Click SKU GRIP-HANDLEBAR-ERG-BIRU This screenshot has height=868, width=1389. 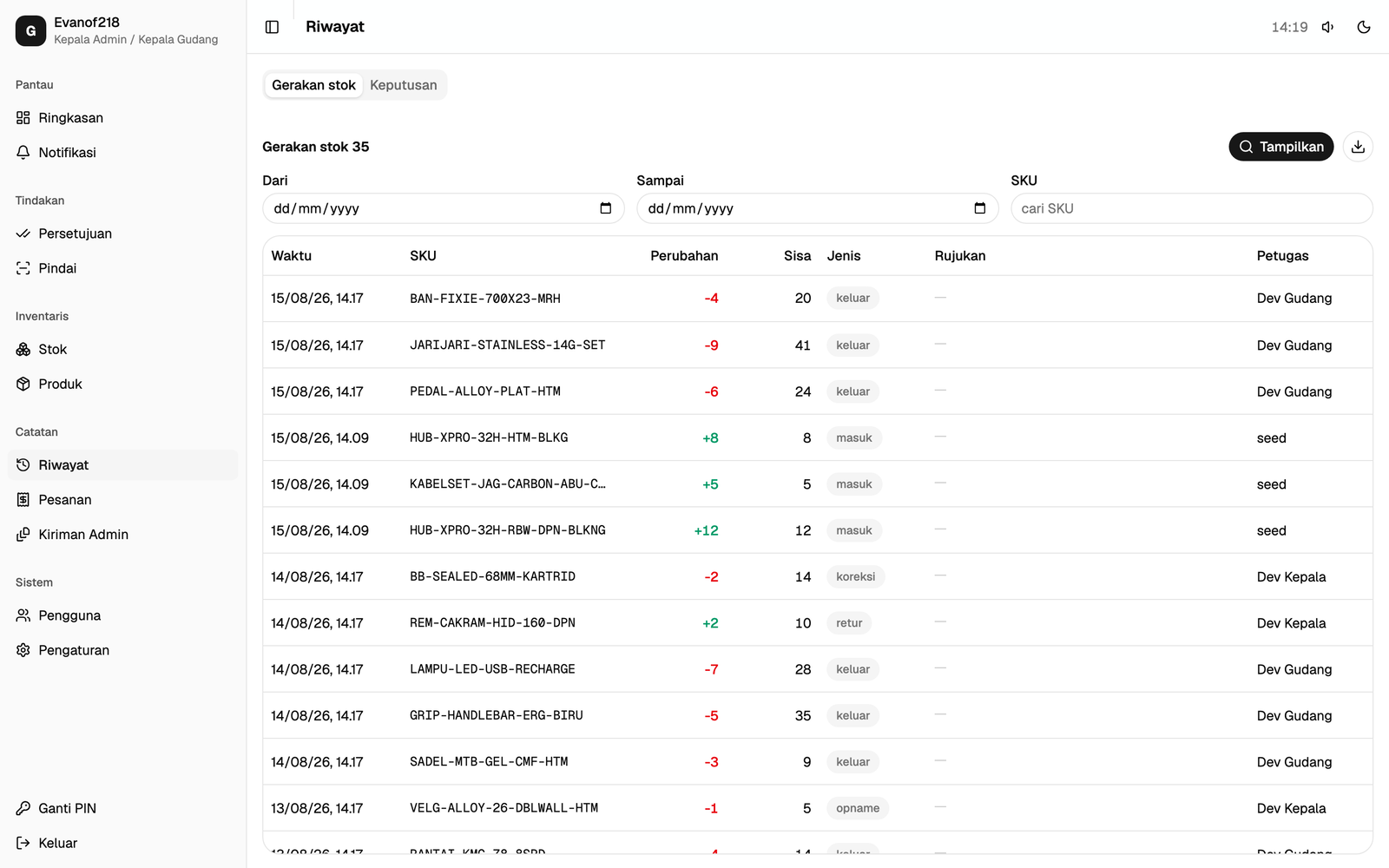(497, 715)
